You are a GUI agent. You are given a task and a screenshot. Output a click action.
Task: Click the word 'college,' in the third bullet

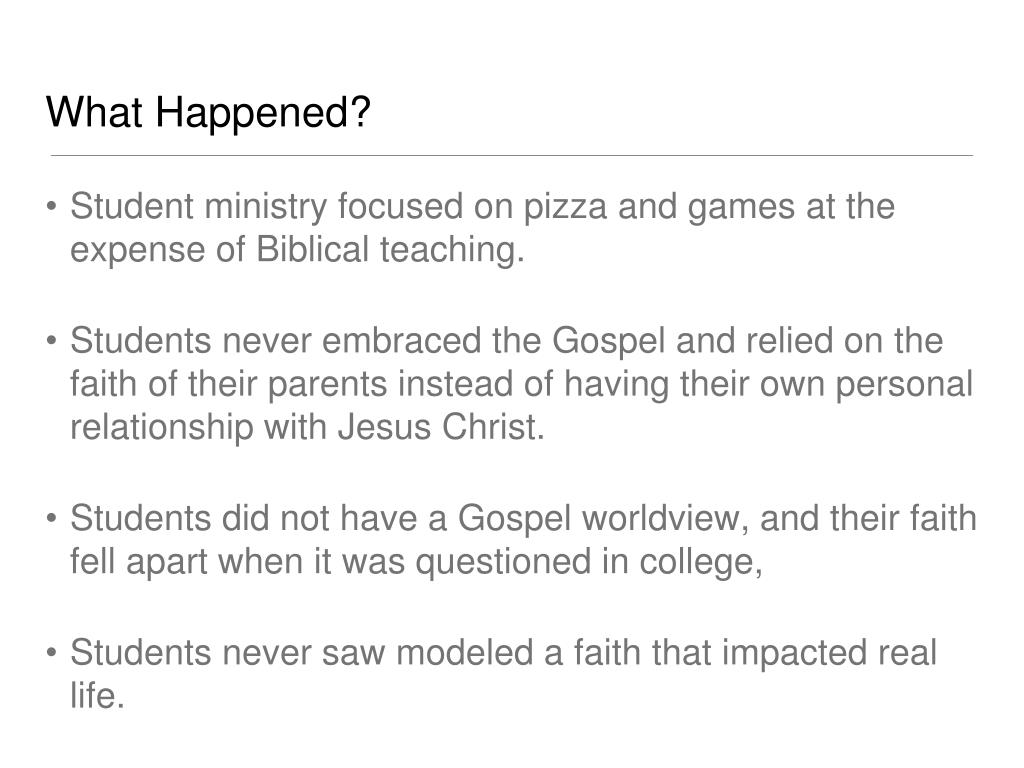tap(701, 564)
